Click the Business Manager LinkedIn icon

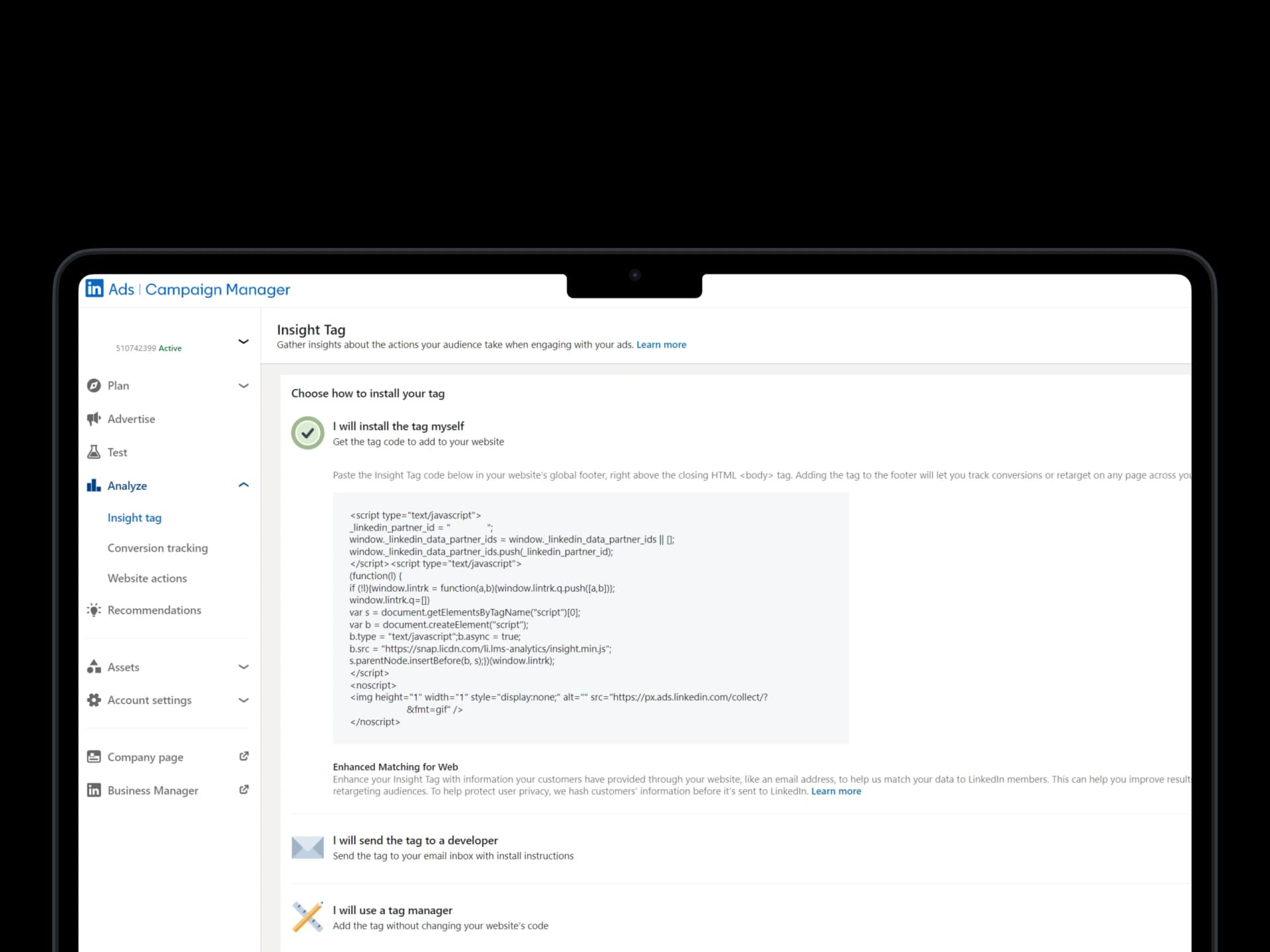[94, 790]
